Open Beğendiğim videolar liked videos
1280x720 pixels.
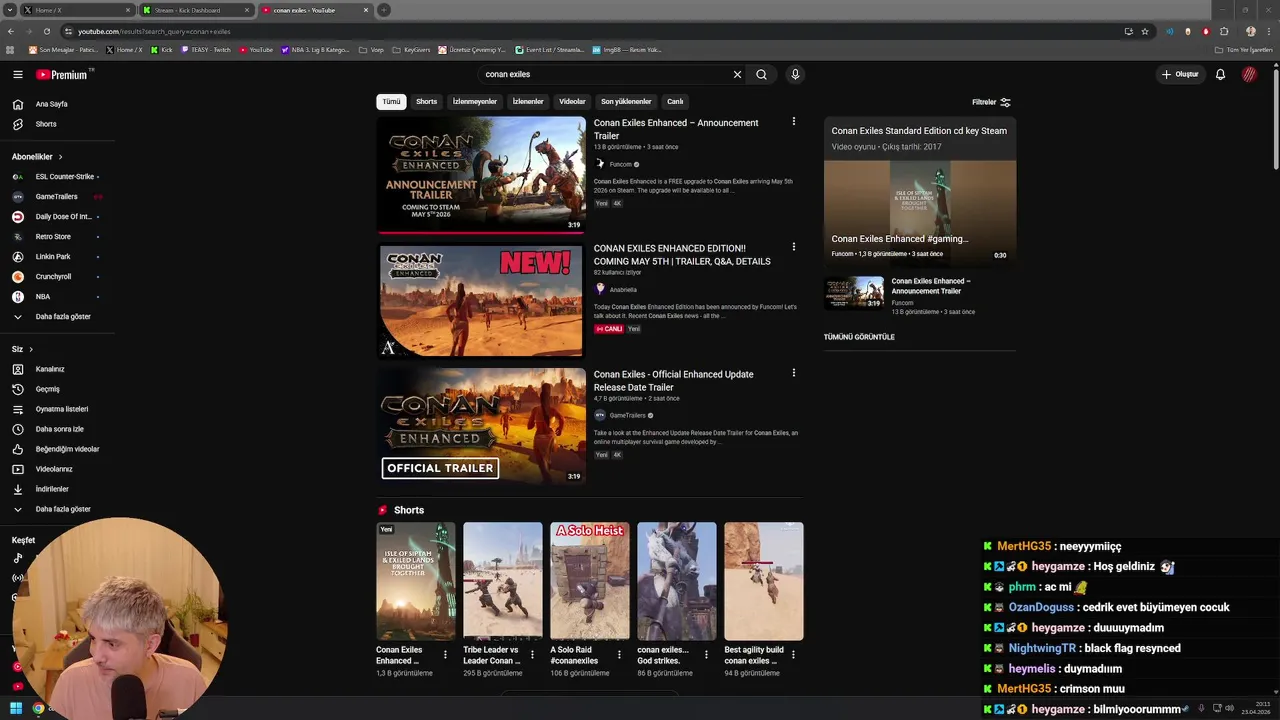click(67, 449)
